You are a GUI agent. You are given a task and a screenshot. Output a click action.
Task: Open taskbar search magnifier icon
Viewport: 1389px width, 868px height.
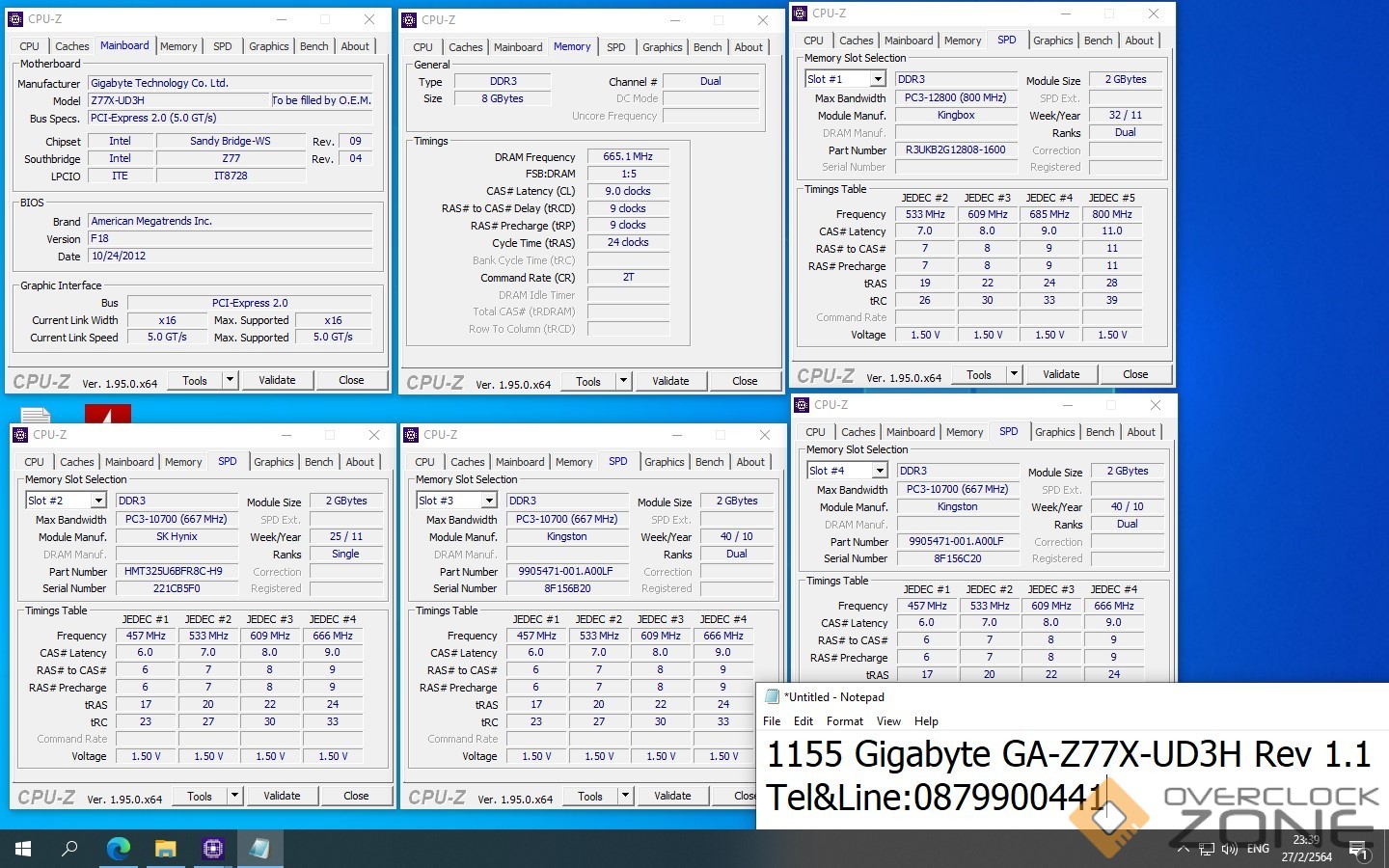coord(69,849)
